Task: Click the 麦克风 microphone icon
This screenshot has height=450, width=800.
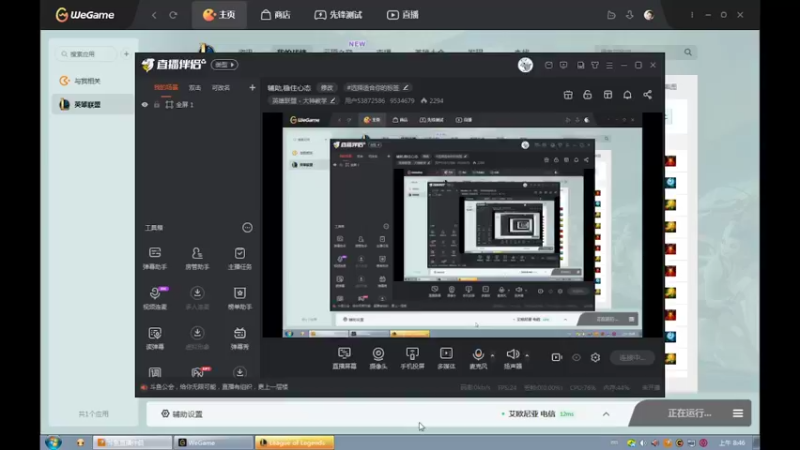Action: [478, 354]
